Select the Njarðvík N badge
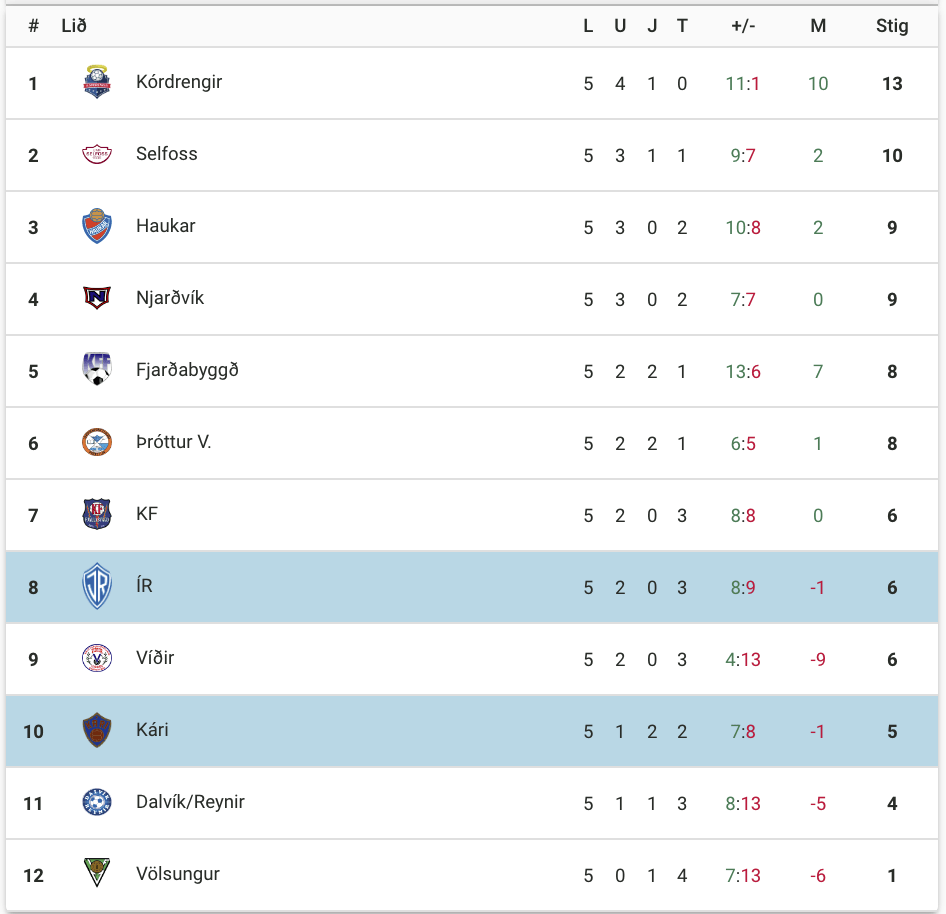This screenshot has width=946, height=914. coord(97,298)
